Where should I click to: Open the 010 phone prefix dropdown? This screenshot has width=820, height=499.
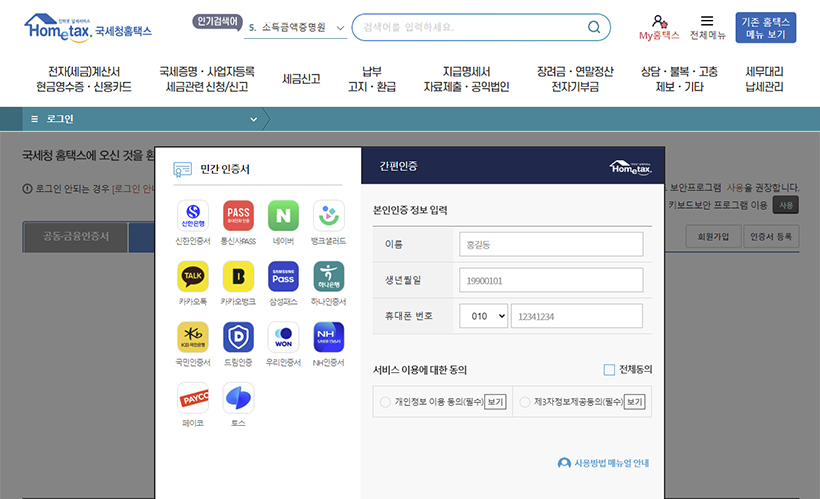tap(483, 316)
